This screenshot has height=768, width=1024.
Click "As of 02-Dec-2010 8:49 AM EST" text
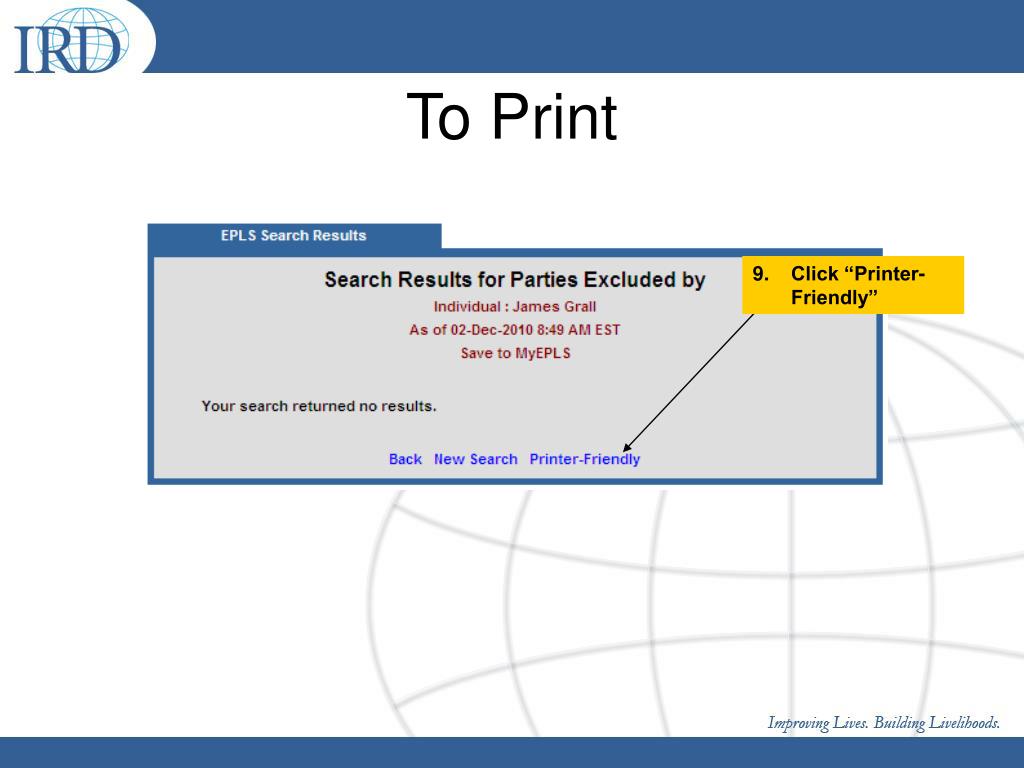coord(515,330)
